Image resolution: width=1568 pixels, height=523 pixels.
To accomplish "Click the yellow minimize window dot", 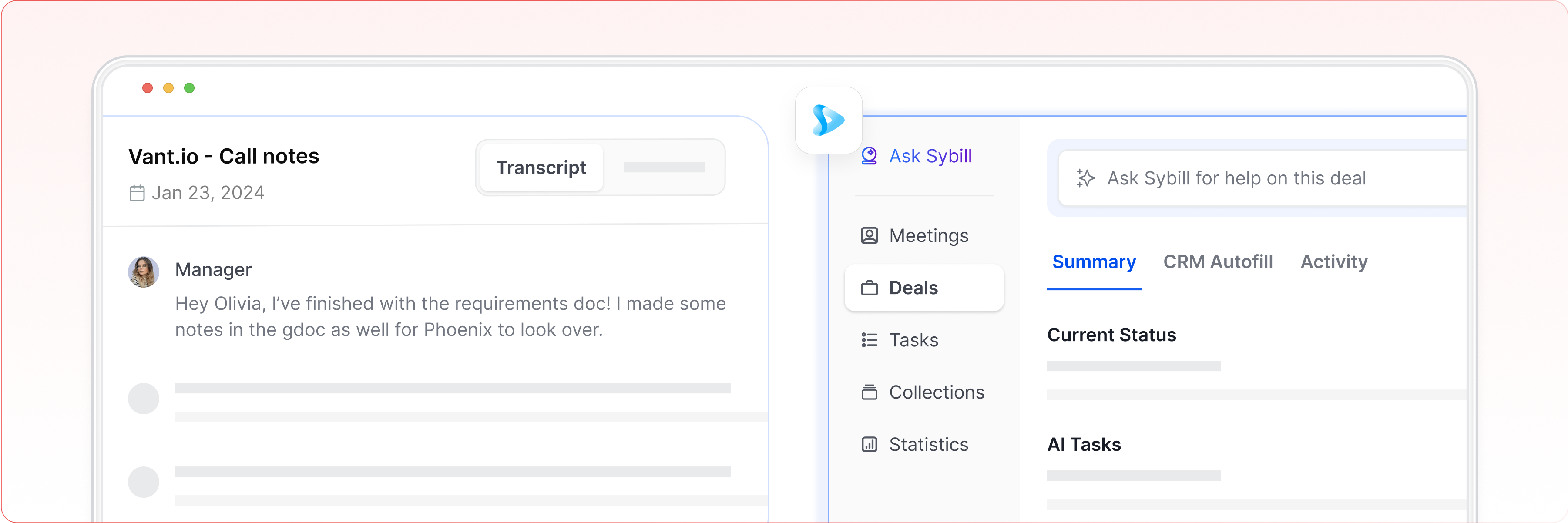I will pos(168,88).
